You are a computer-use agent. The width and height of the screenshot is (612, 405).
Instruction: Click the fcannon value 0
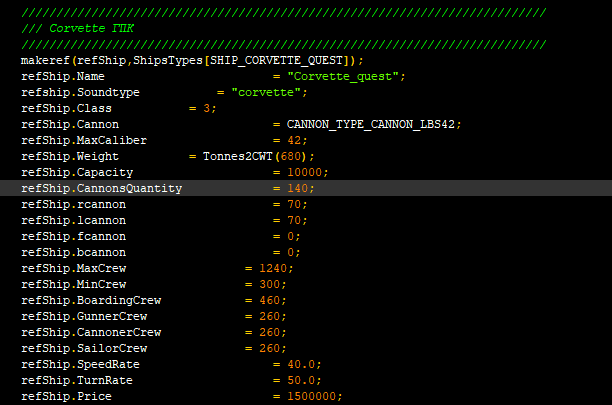click(291, 236)
